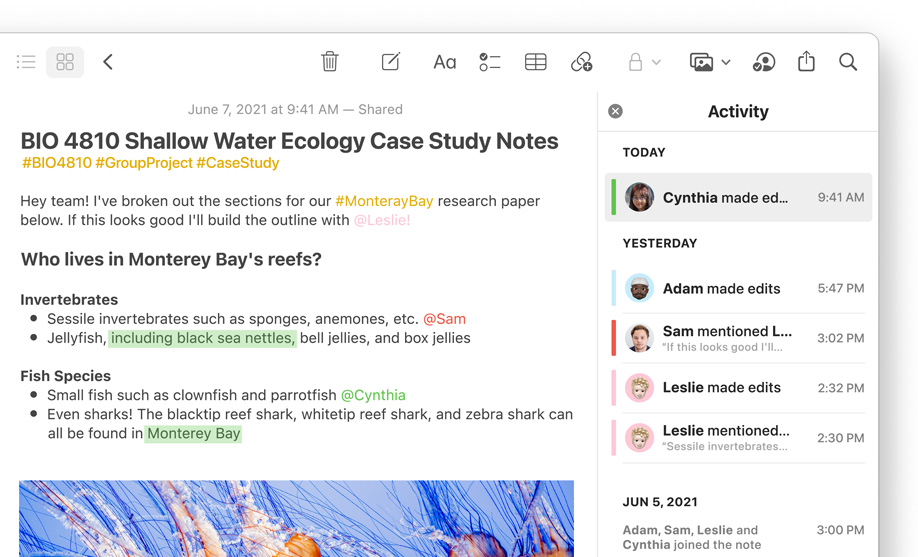918x557 pixels.
Task: Create a new note with compose icon
Action: click(391, 62)
